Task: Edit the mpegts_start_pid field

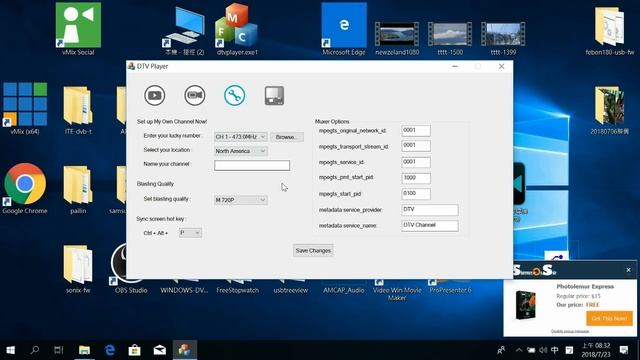Action: (x=416, y=193)
